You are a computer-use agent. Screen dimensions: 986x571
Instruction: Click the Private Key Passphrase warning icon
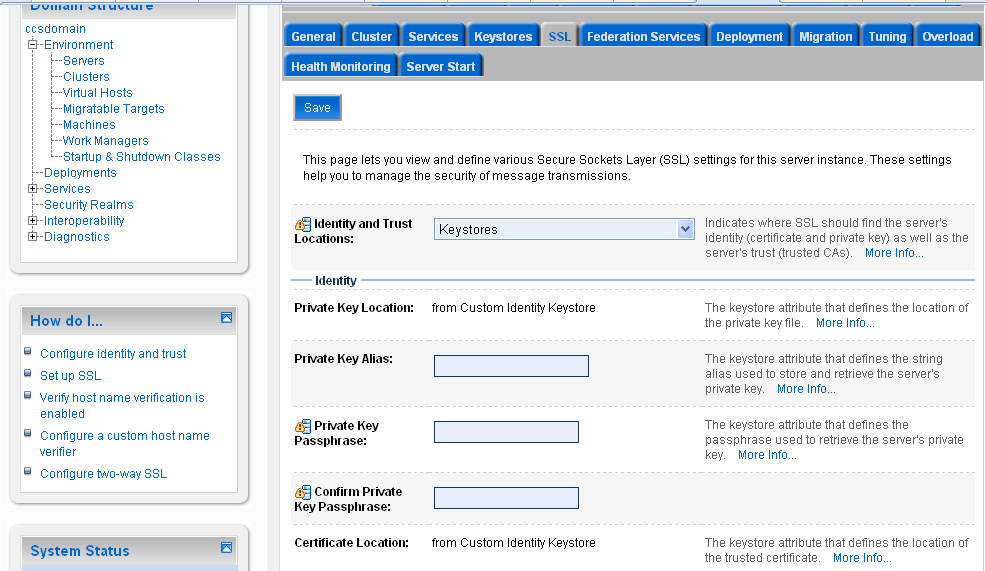303,426
